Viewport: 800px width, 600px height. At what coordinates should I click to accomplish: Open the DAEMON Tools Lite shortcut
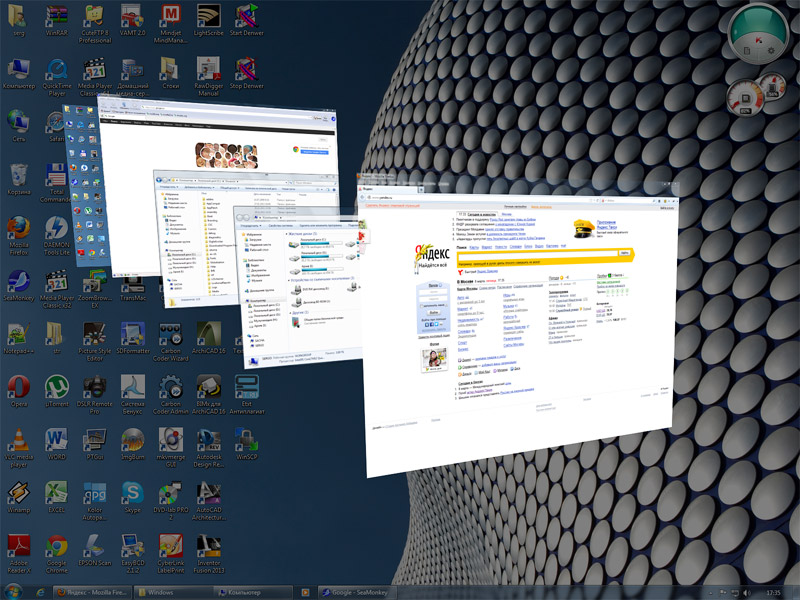[57, 235]
